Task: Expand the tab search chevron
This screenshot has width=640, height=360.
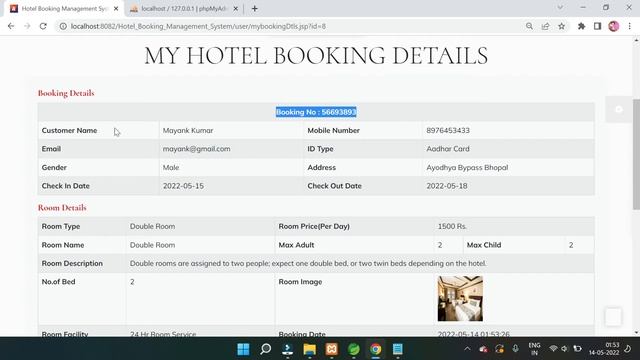Action: 560,7
